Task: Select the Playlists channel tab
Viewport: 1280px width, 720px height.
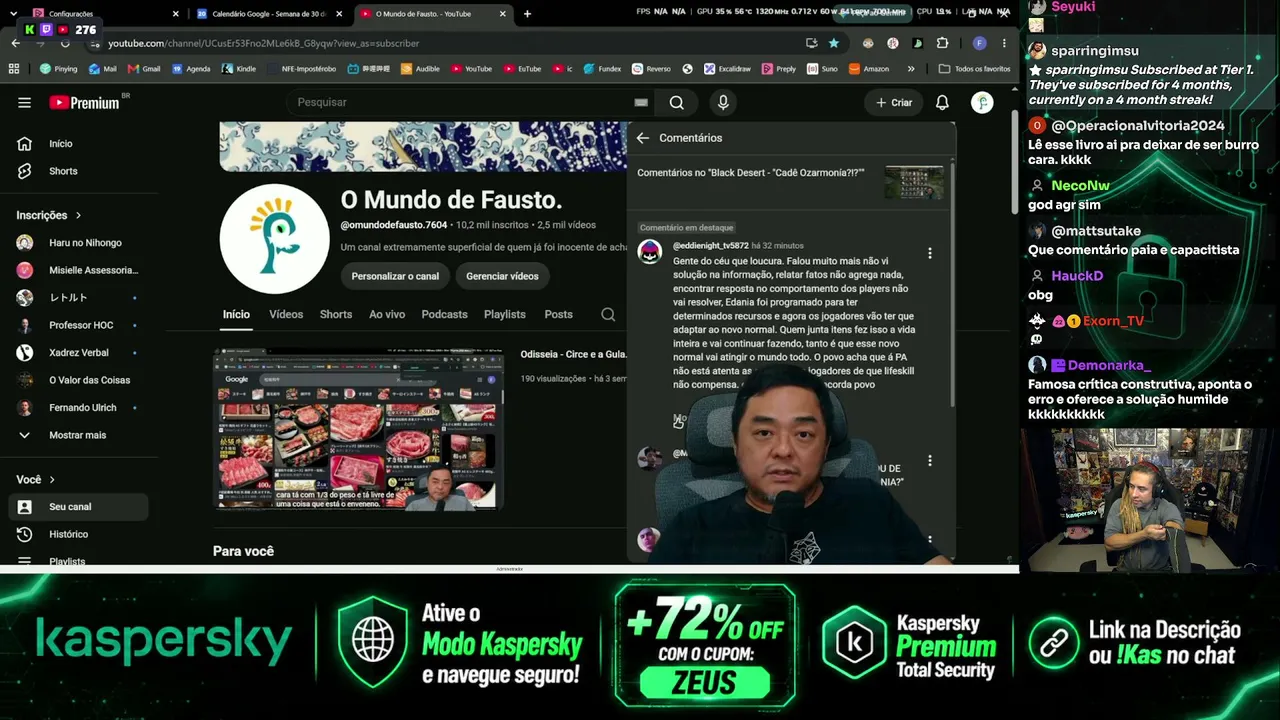Action: coord(505,314)
